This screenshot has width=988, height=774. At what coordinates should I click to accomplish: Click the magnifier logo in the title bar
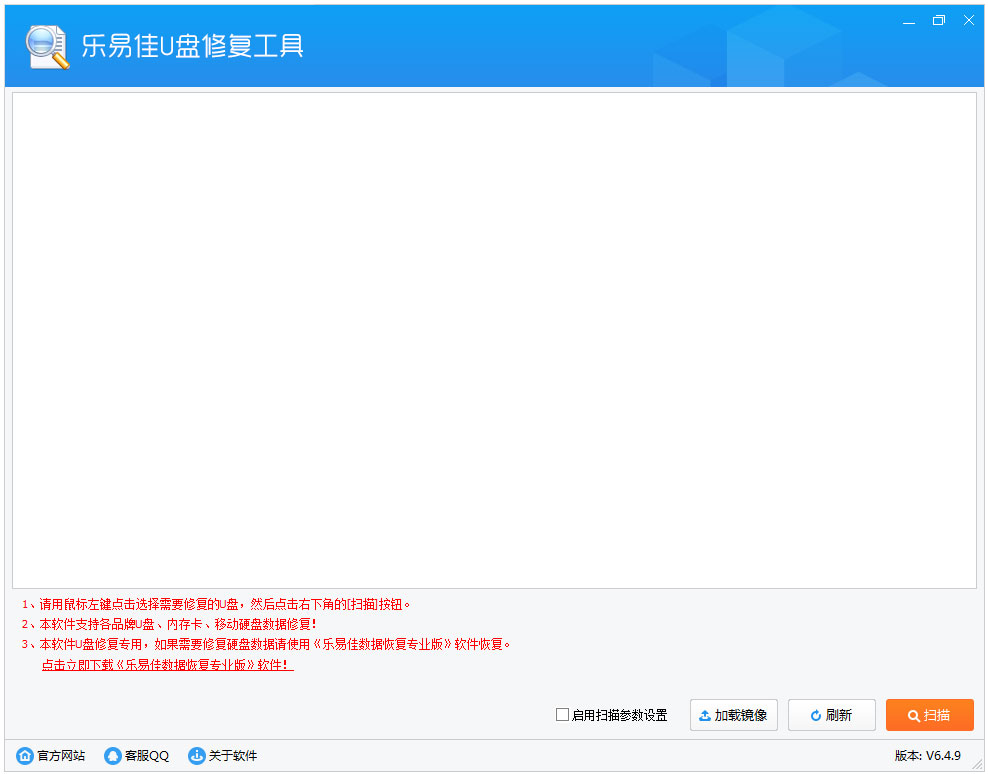[44, 45]
